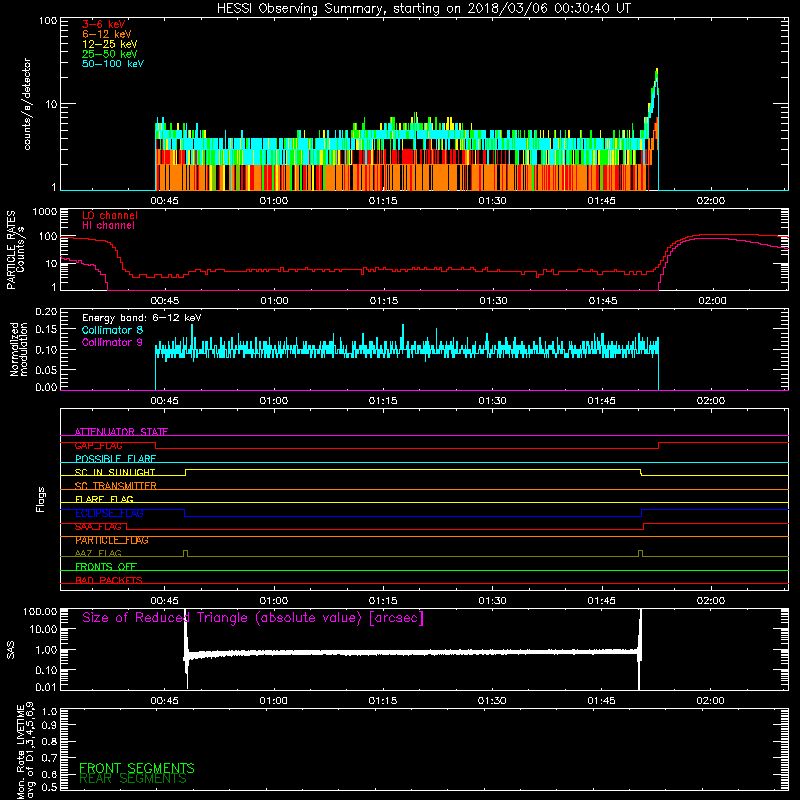Click the 'Flags' vertical axis label
Image resolution: width=800 pixels, height=800 pixels.
41,499
